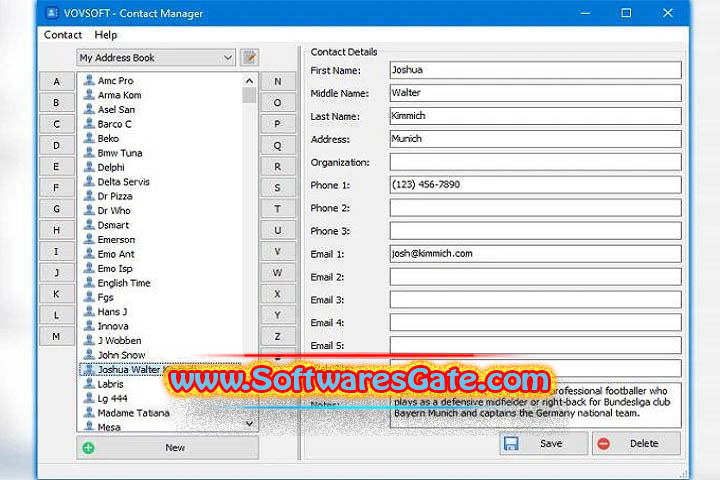Click the Phone 1 field

(535, 185)
